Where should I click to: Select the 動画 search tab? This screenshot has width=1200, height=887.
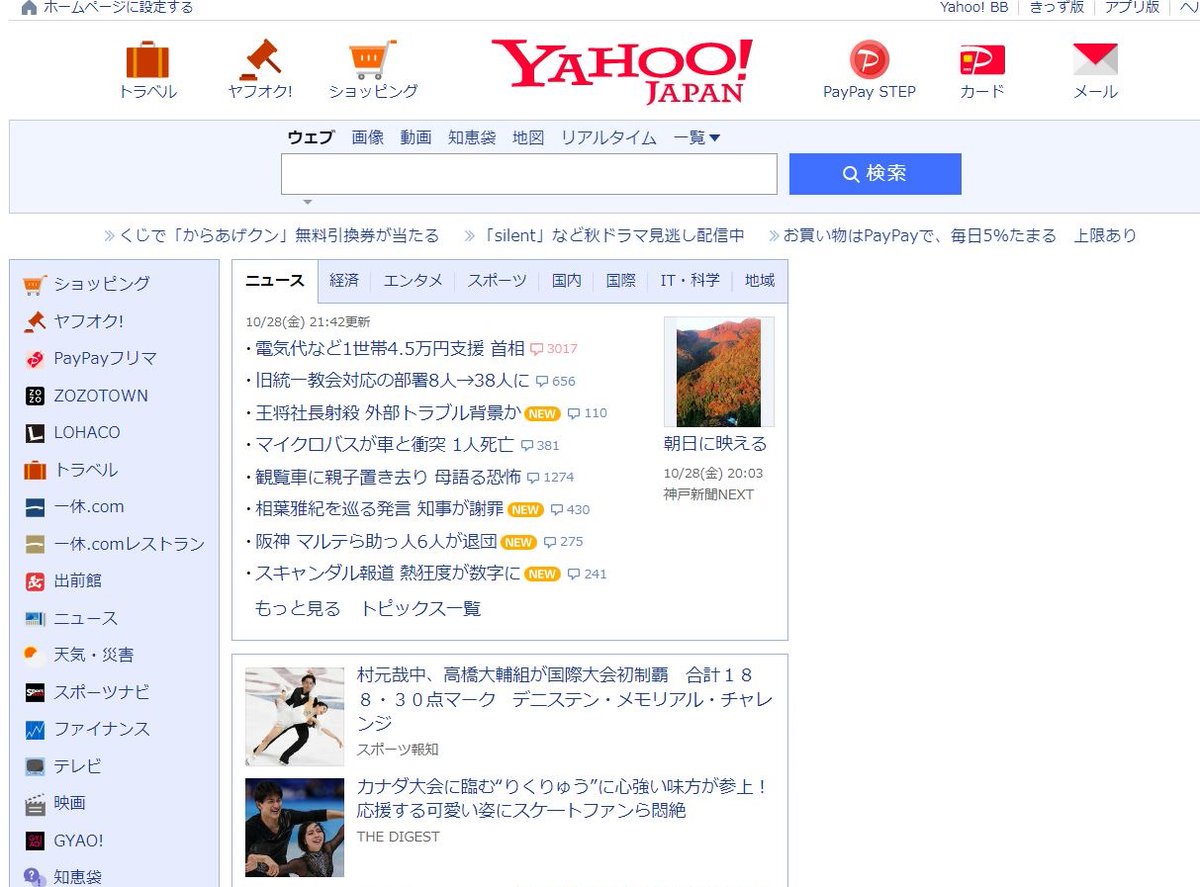click(x=416, y=138)
